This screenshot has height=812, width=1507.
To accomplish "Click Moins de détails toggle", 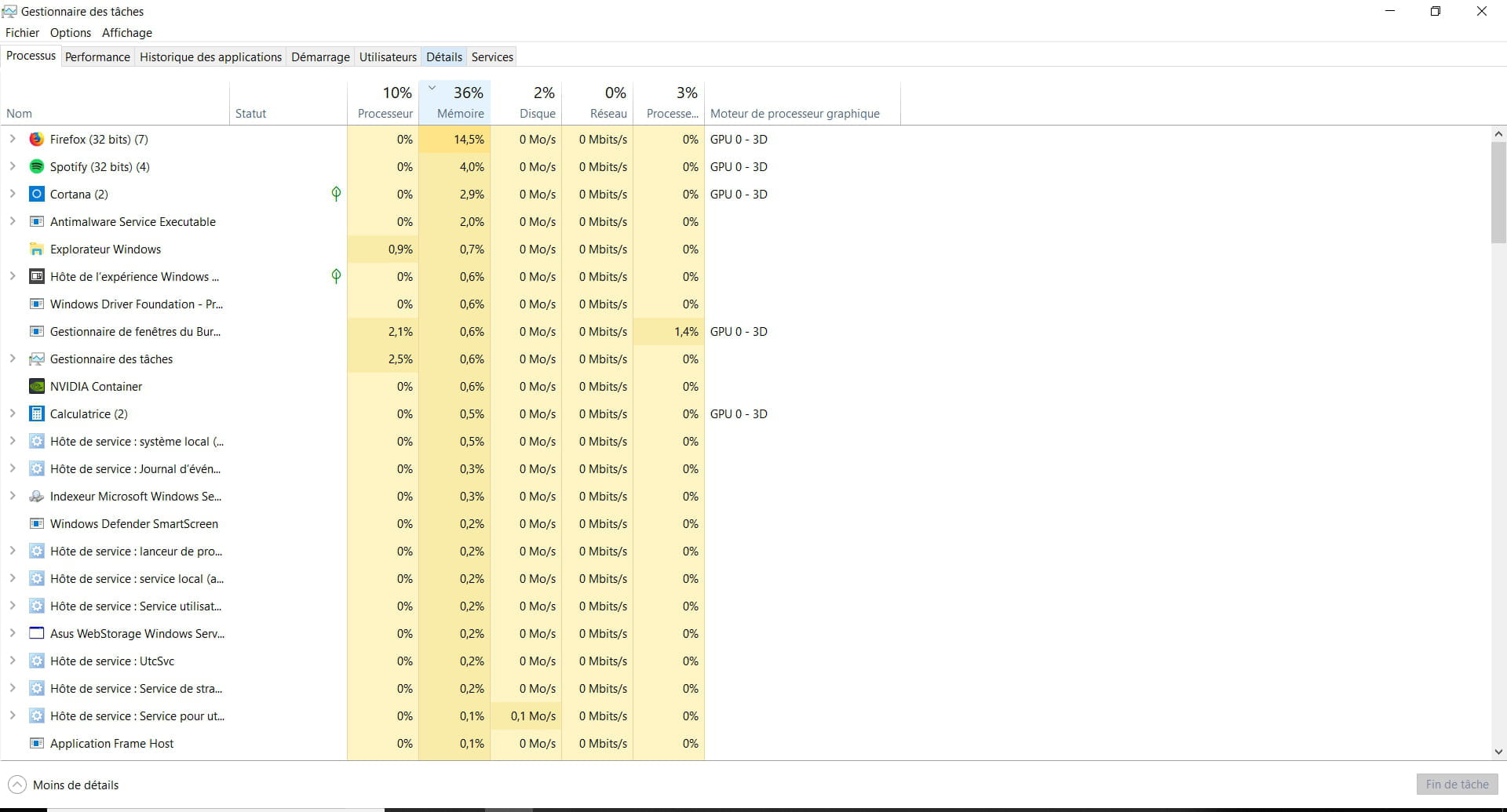I will click(x=64, y=785).
